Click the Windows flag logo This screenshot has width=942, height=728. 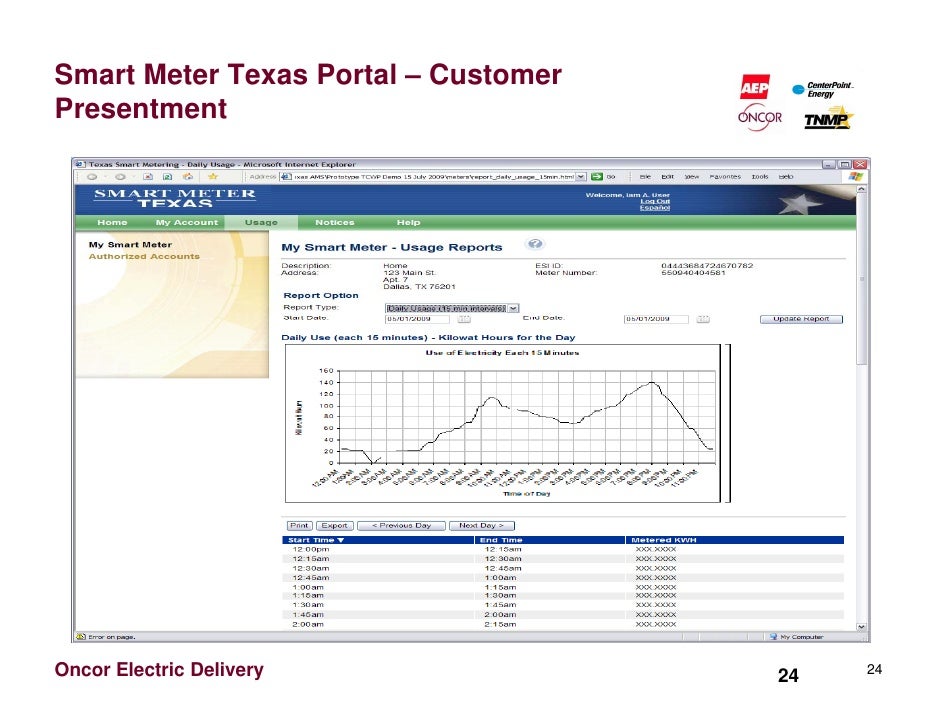pyautogui.click(x=855, y=176)
